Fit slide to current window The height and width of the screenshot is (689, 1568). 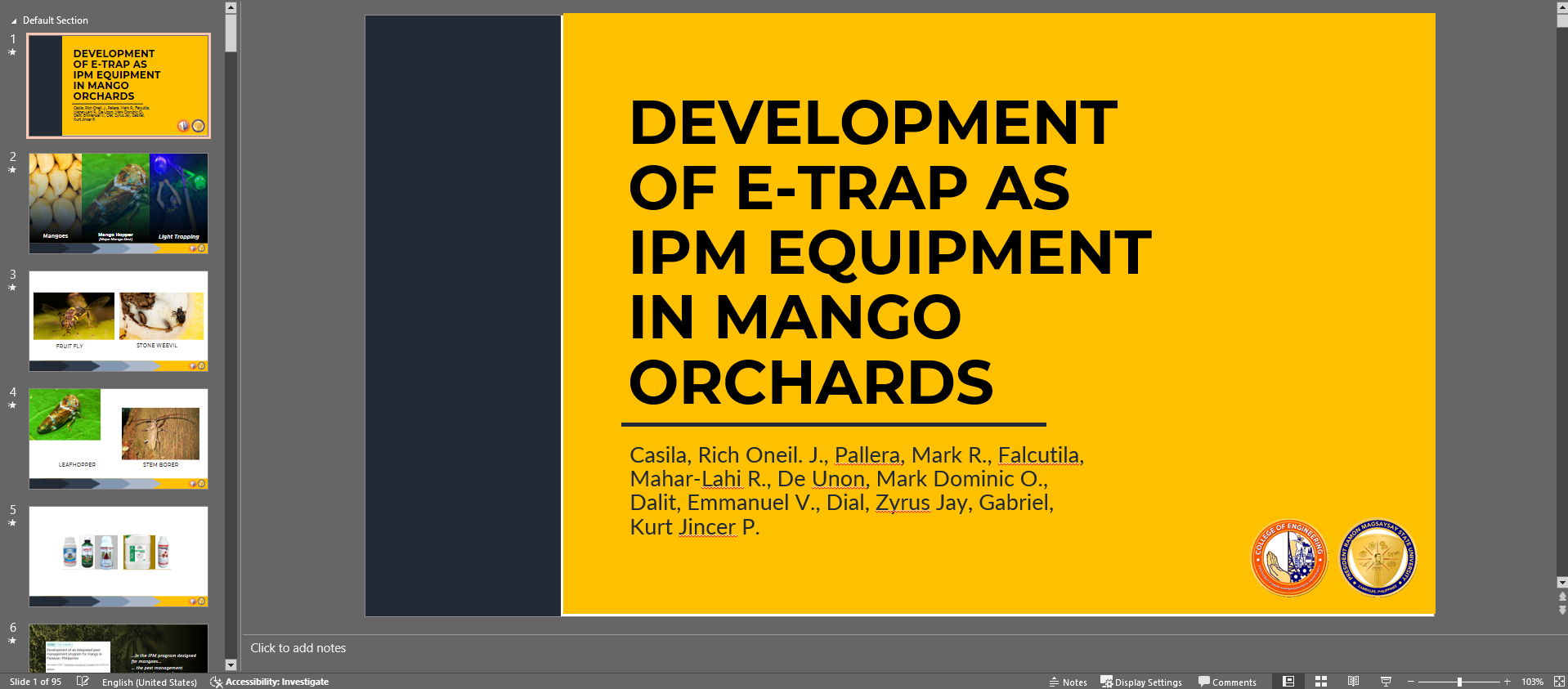coord(1559,682)
